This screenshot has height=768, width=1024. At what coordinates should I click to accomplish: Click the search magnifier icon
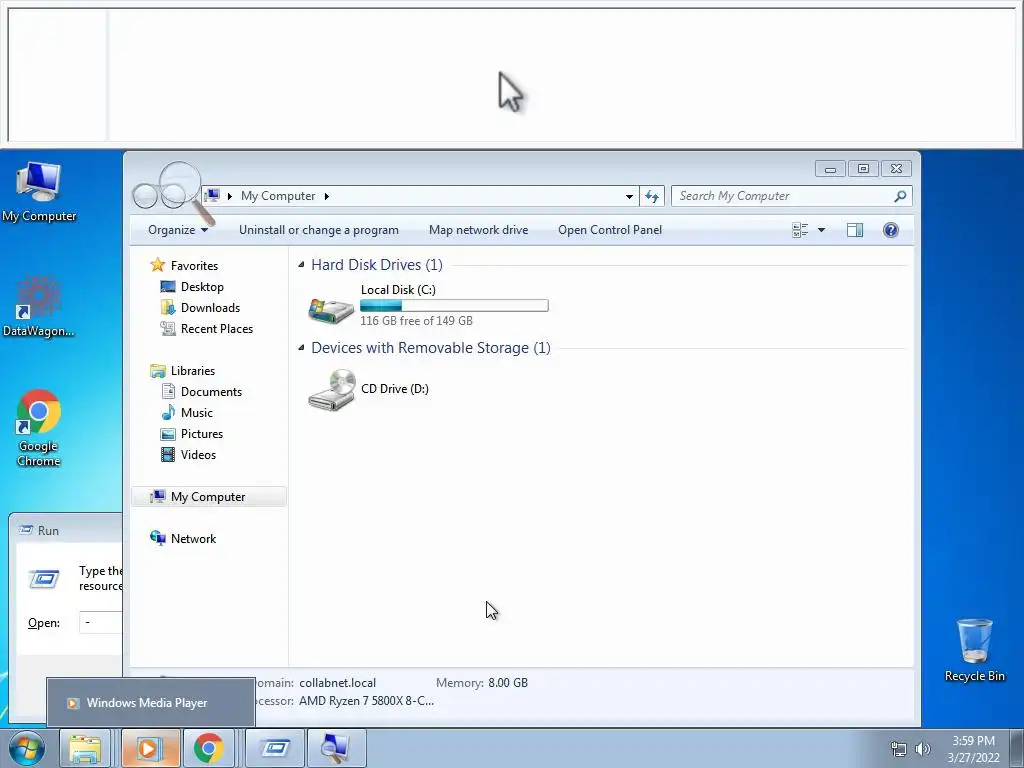(900, 196)
